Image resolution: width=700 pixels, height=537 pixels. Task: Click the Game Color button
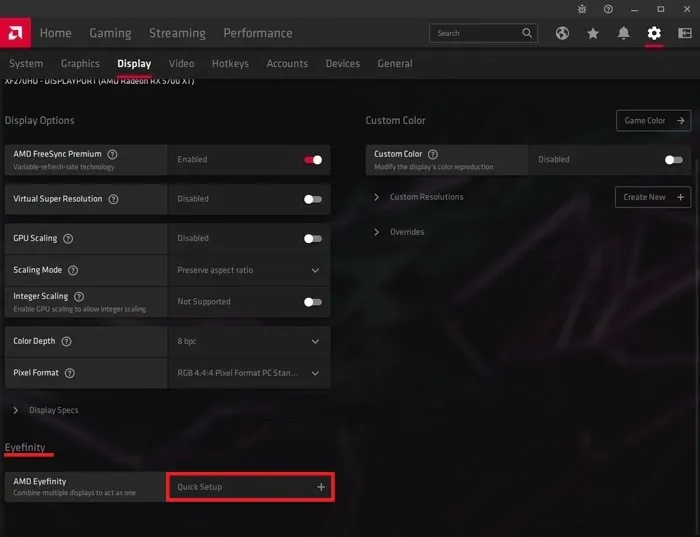pyautogui.click(x=653, y=120)
